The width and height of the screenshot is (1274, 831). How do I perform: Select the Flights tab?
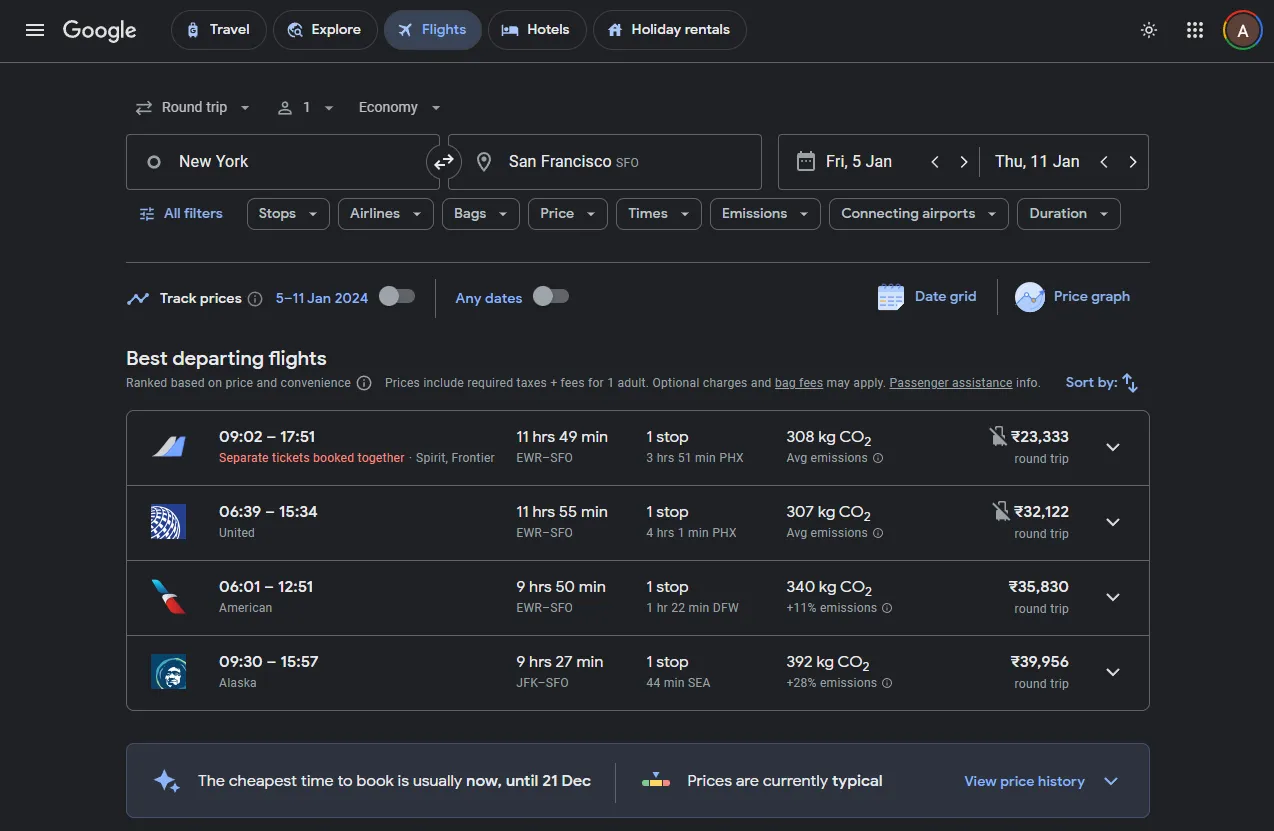pyautogui.click(x=432, y=30)
